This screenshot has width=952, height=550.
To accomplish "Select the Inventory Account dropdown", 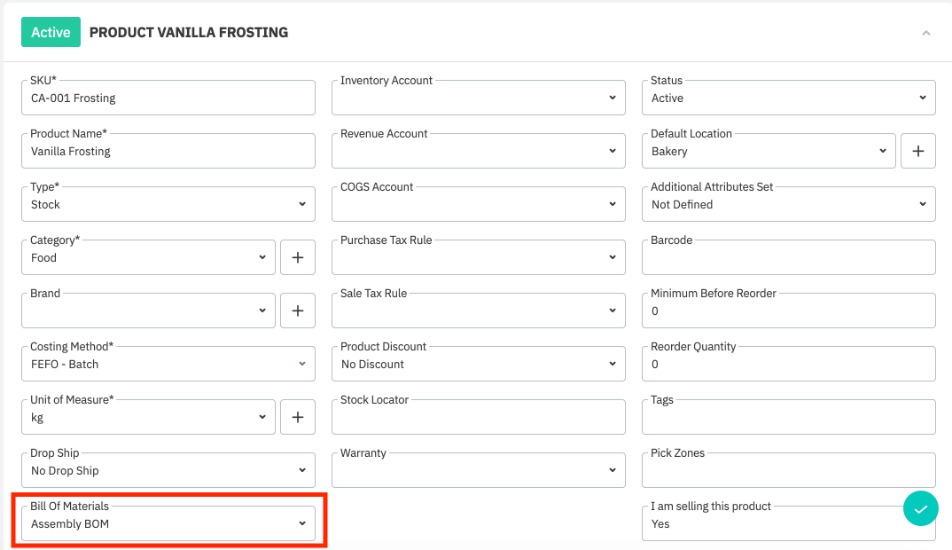I will 478,98.
